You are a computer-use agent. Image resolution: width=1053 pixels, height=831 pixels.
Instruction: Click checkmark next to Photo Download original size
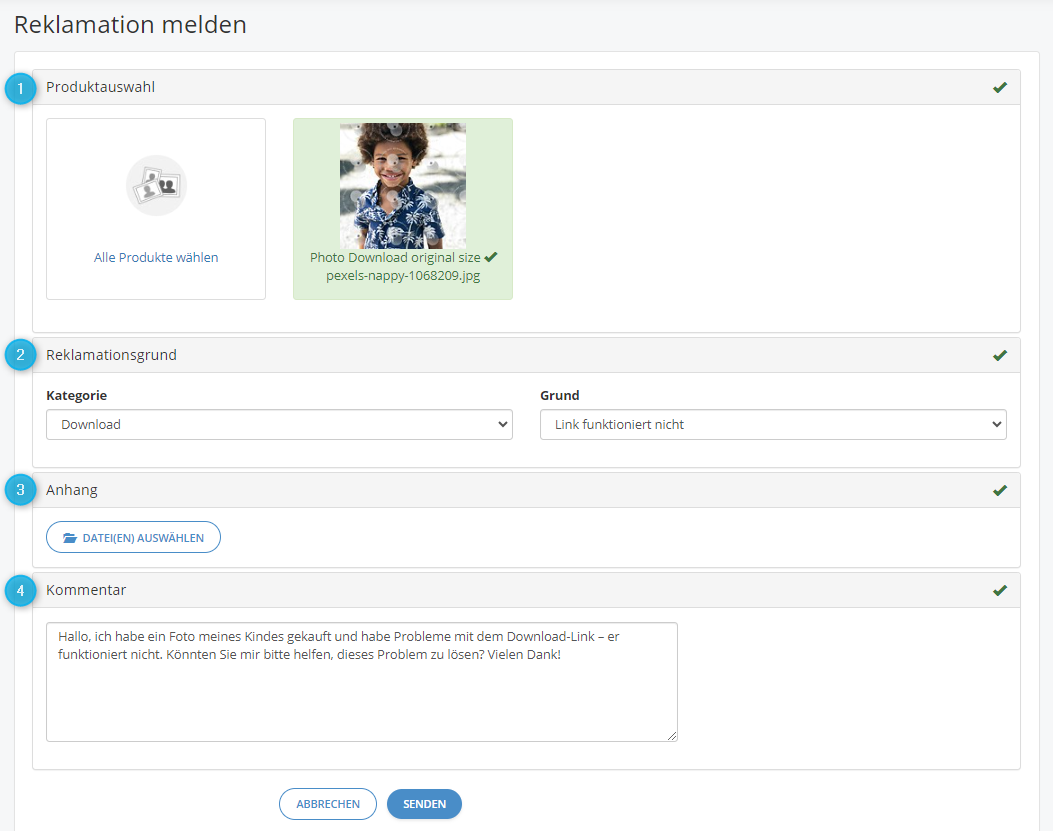pos(491,257)
